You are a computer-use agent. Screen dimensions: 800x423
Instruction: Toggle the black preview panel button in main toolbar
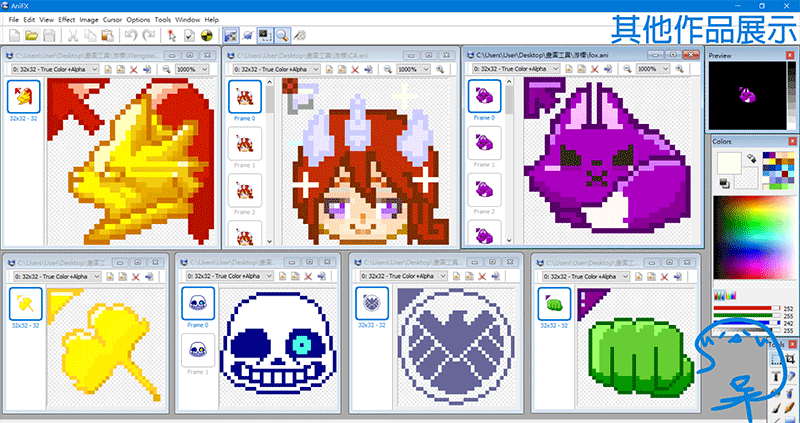coord(264,35)
